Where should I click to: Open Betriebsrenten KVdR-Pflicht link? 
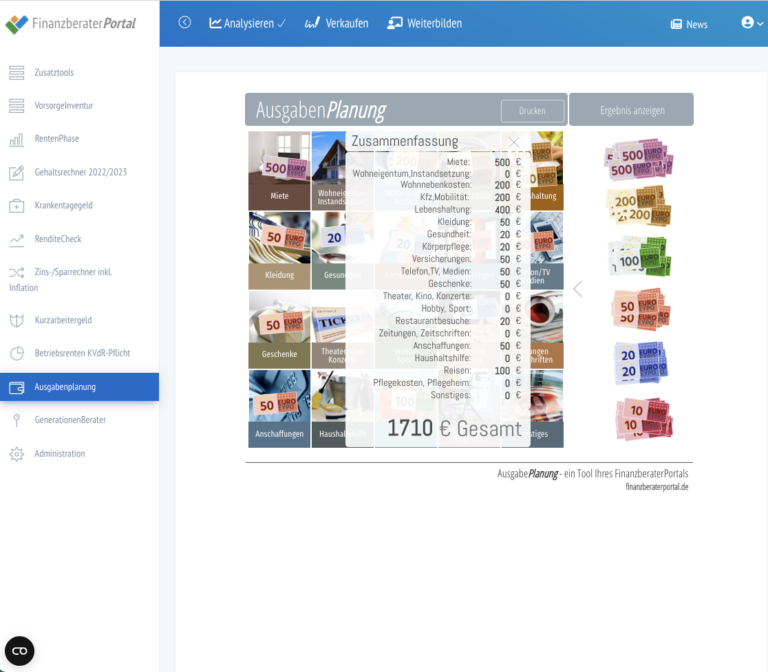pos(82,353)
